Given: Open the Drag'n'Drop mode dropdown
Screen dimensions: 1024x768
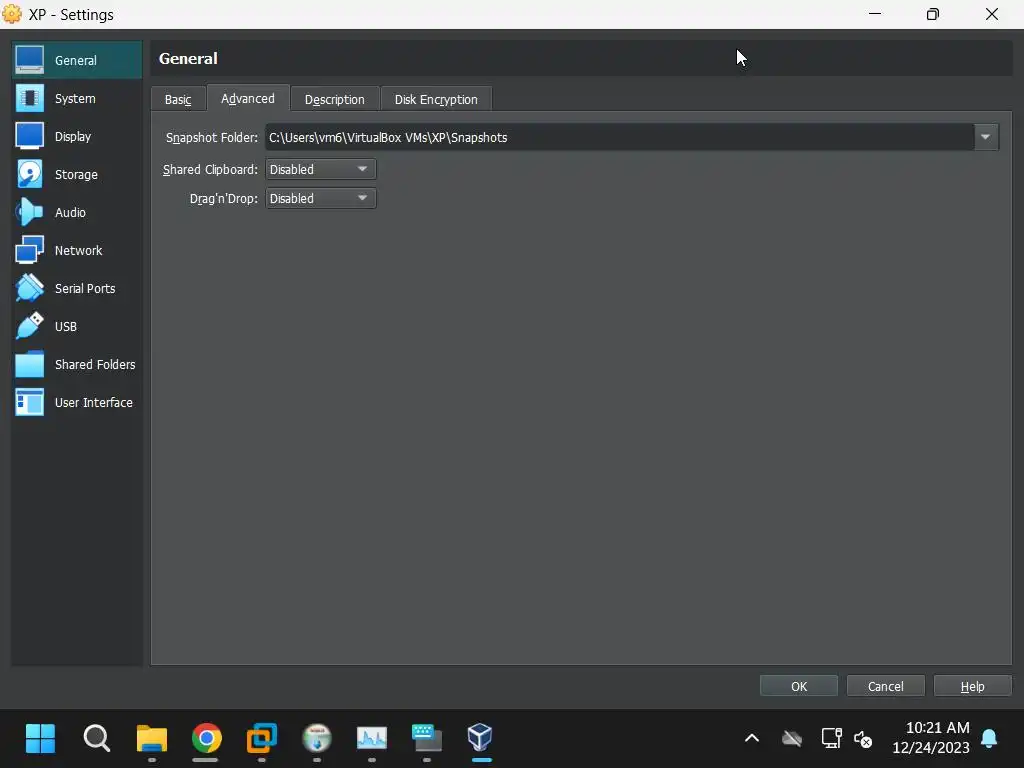Looking at the screenshot, I should pyautogui.click(x=321, y=199).
